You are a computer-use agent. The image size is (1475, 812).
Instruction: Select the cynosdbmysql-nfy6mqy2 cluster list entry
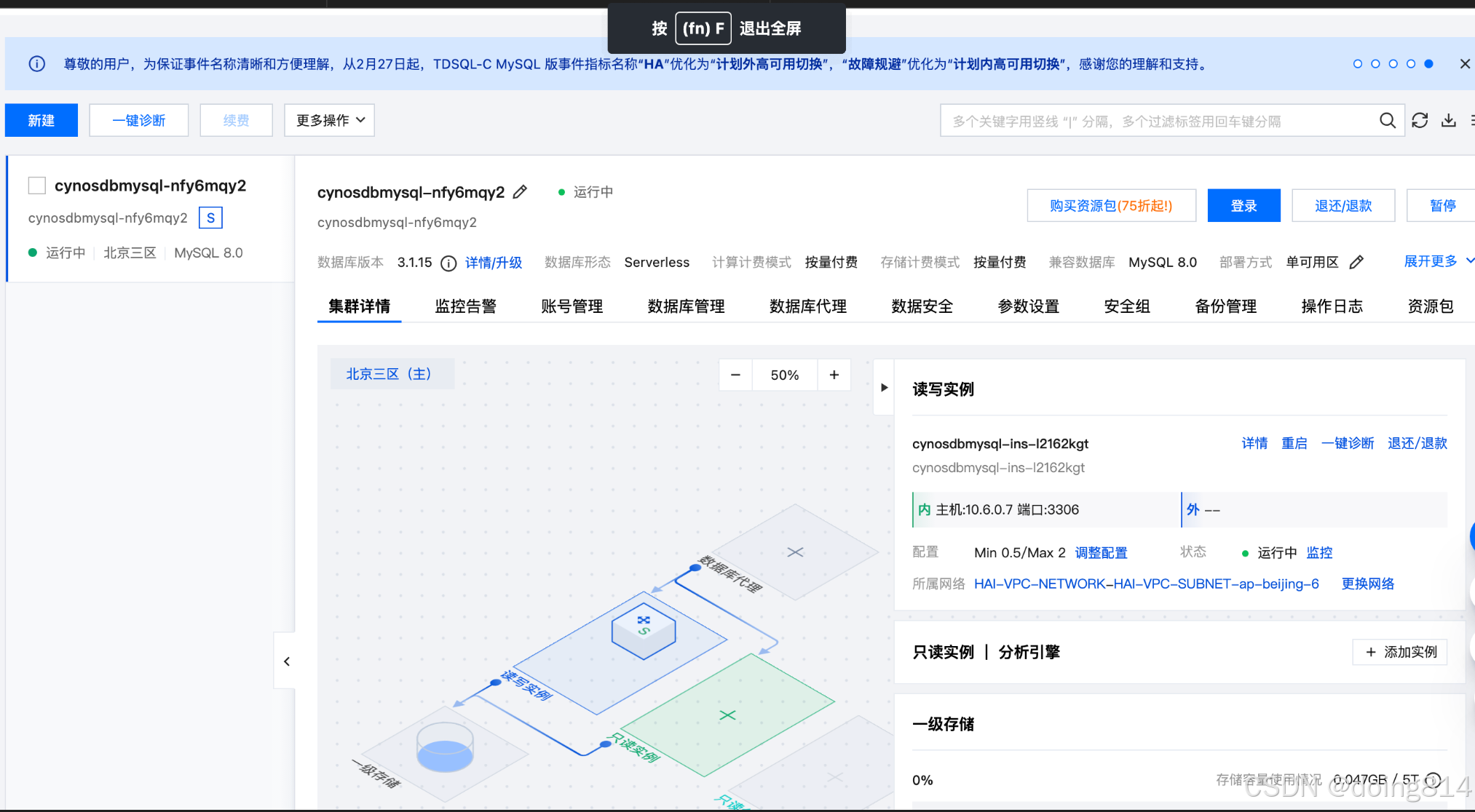pyautogui.click(x=151, y=218)
